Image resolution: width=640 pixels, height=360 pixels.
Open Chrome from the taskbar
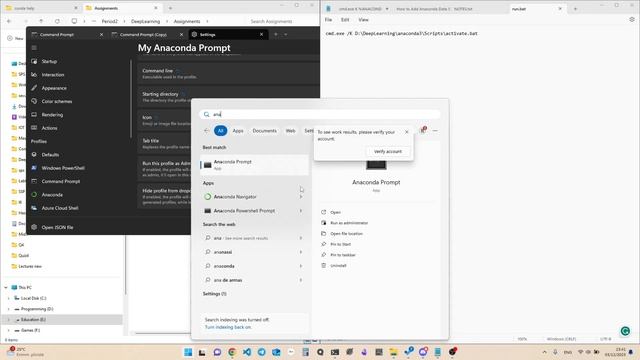pyautogui.click(x=232, y=352)
